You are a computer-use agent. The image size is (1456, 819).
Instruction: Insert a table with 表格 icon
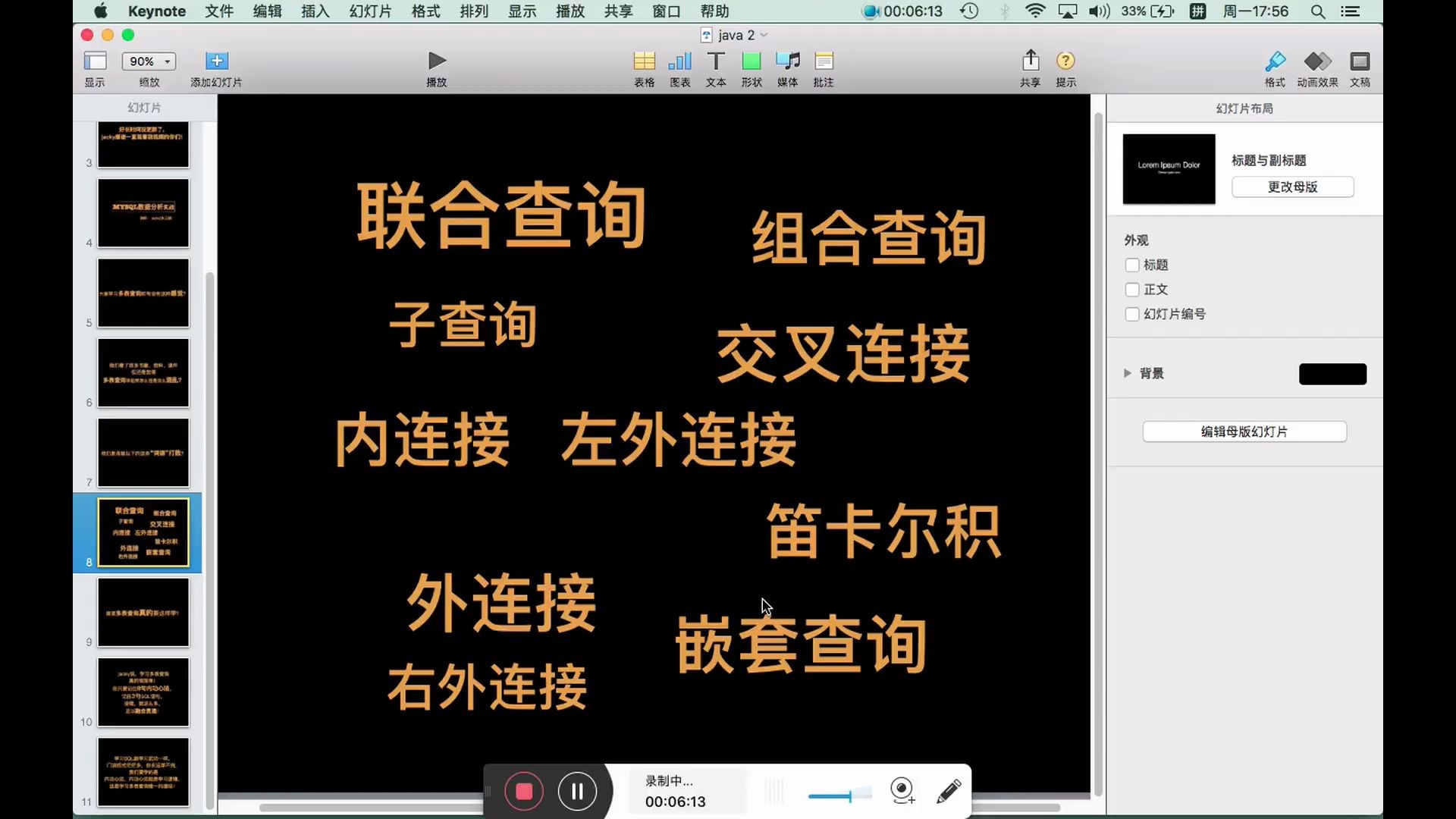(x=644, y=61)
